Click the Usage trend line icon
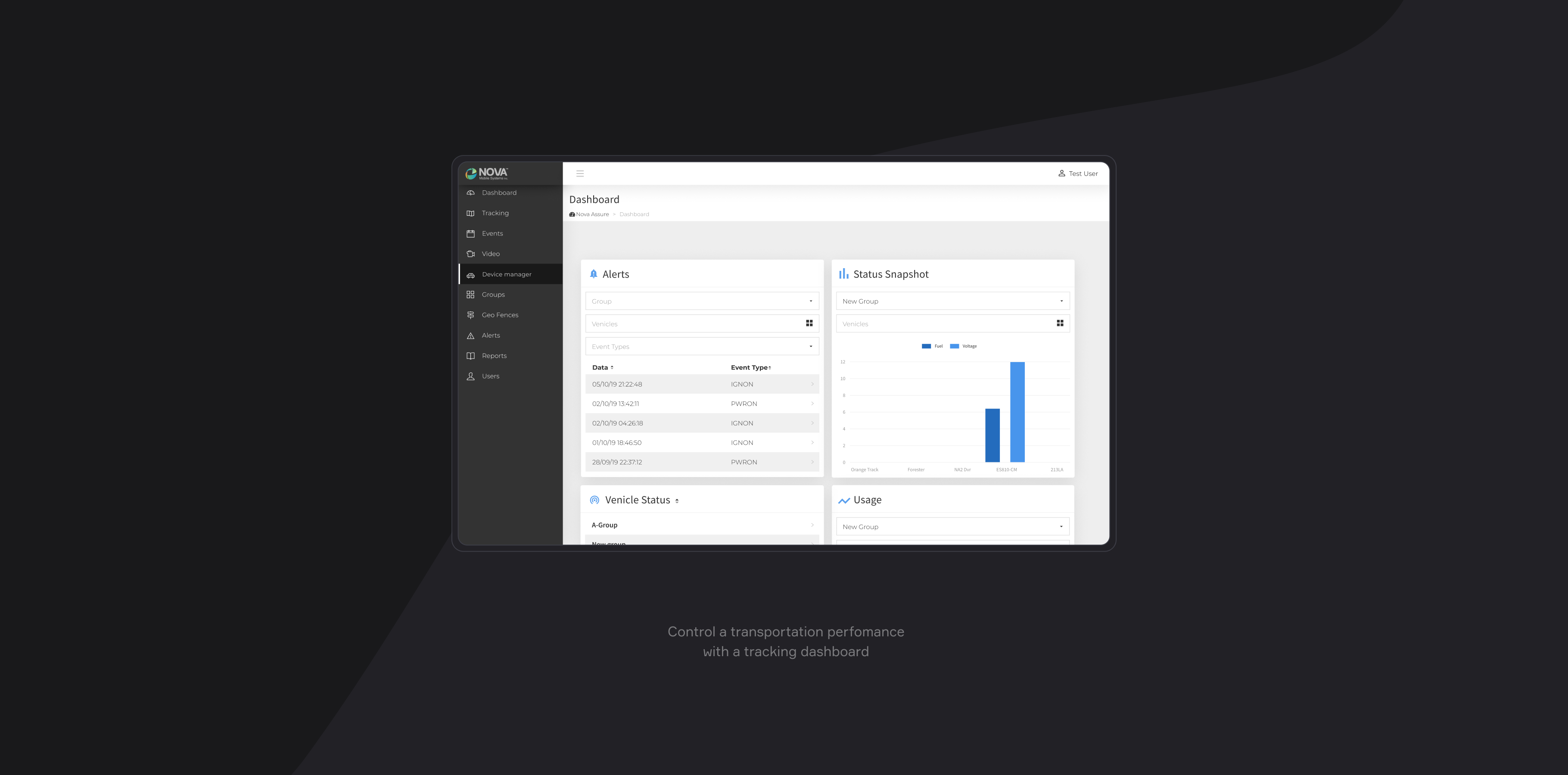The image size is (1568, 775). tap(843, 501)
